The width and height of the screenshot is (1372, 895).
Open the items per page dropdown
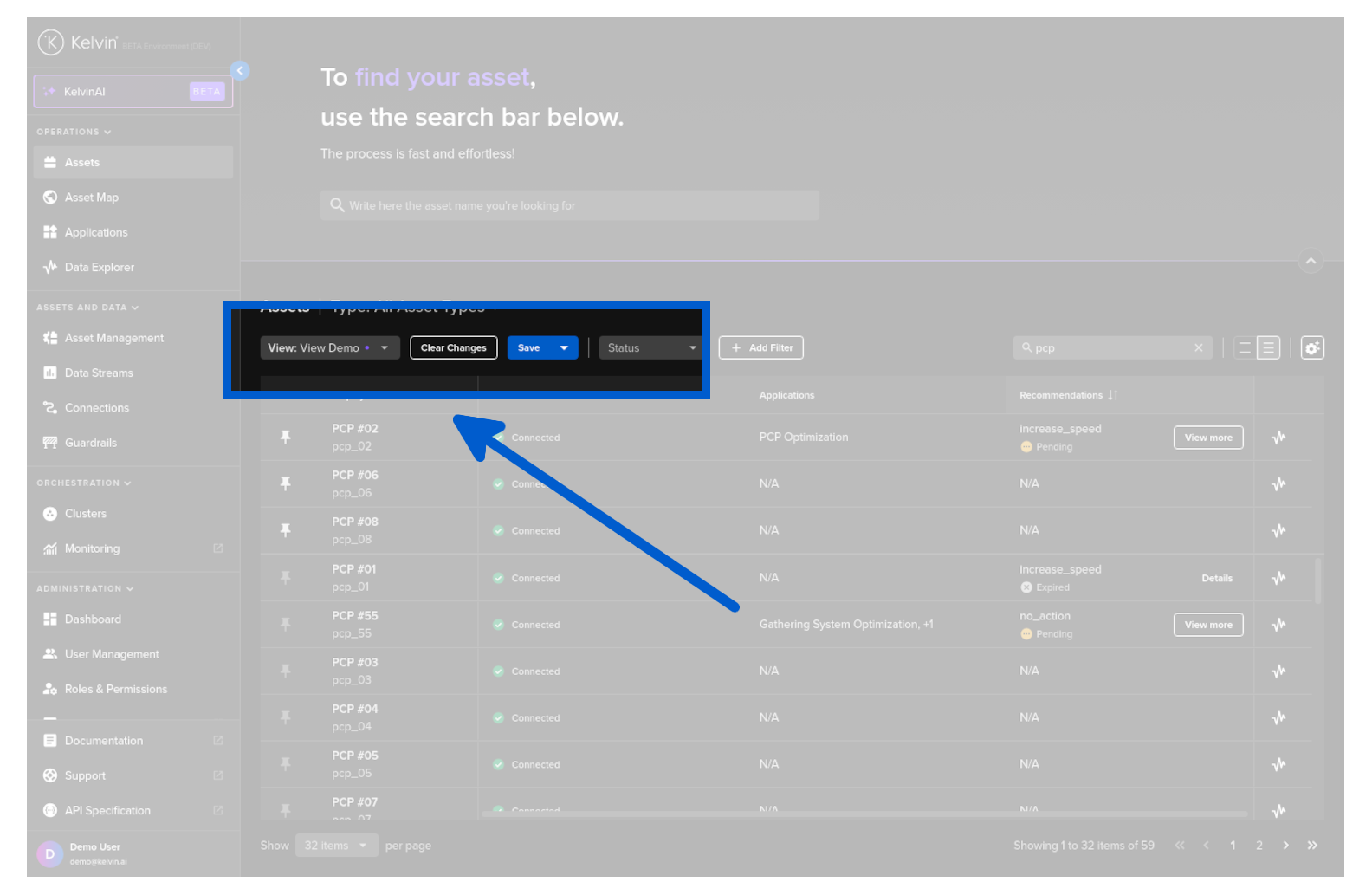336,846
